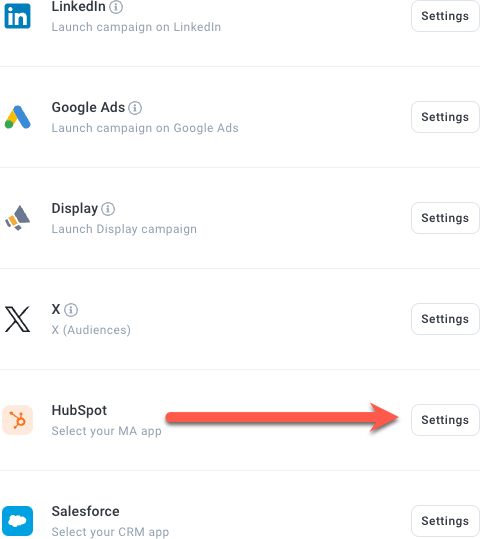This screenshot has height=539, width=480.
Task: Select the HubSpot integration title
Action: coord(79,410)
